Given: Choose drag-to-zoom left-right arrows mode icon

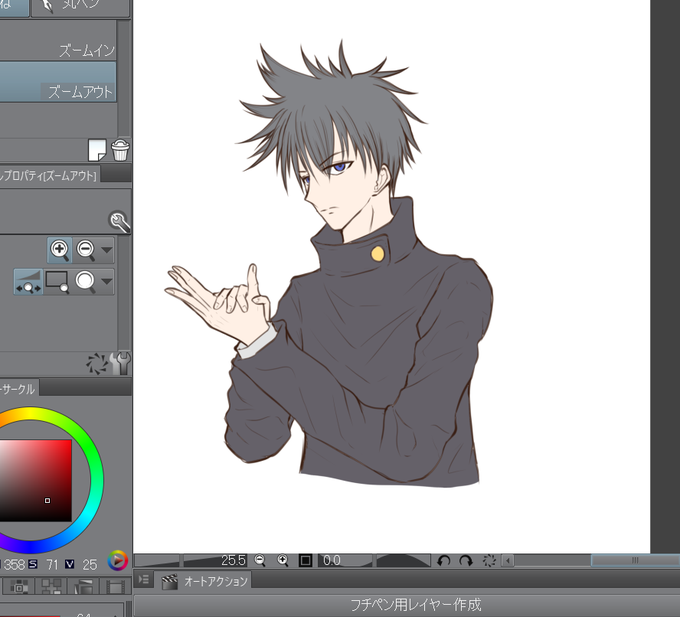Looking at the screenshot, I should click(x=29, y=282).
